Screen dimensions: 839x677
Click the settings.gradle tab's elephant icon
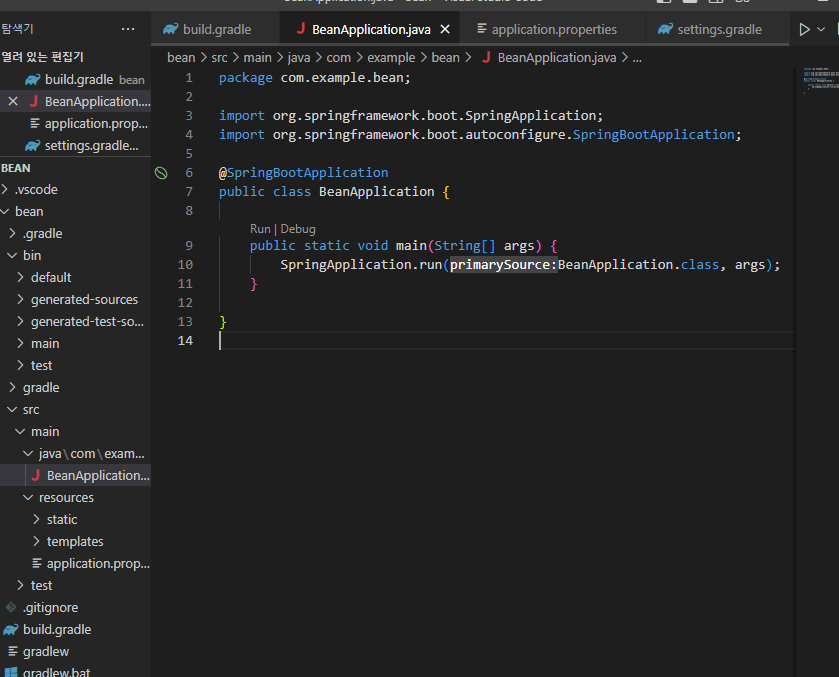665,30
